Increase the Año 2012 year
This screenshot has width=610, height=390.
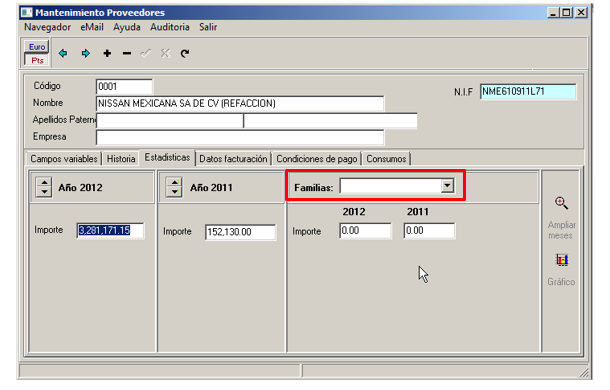(x=44, y=183)
